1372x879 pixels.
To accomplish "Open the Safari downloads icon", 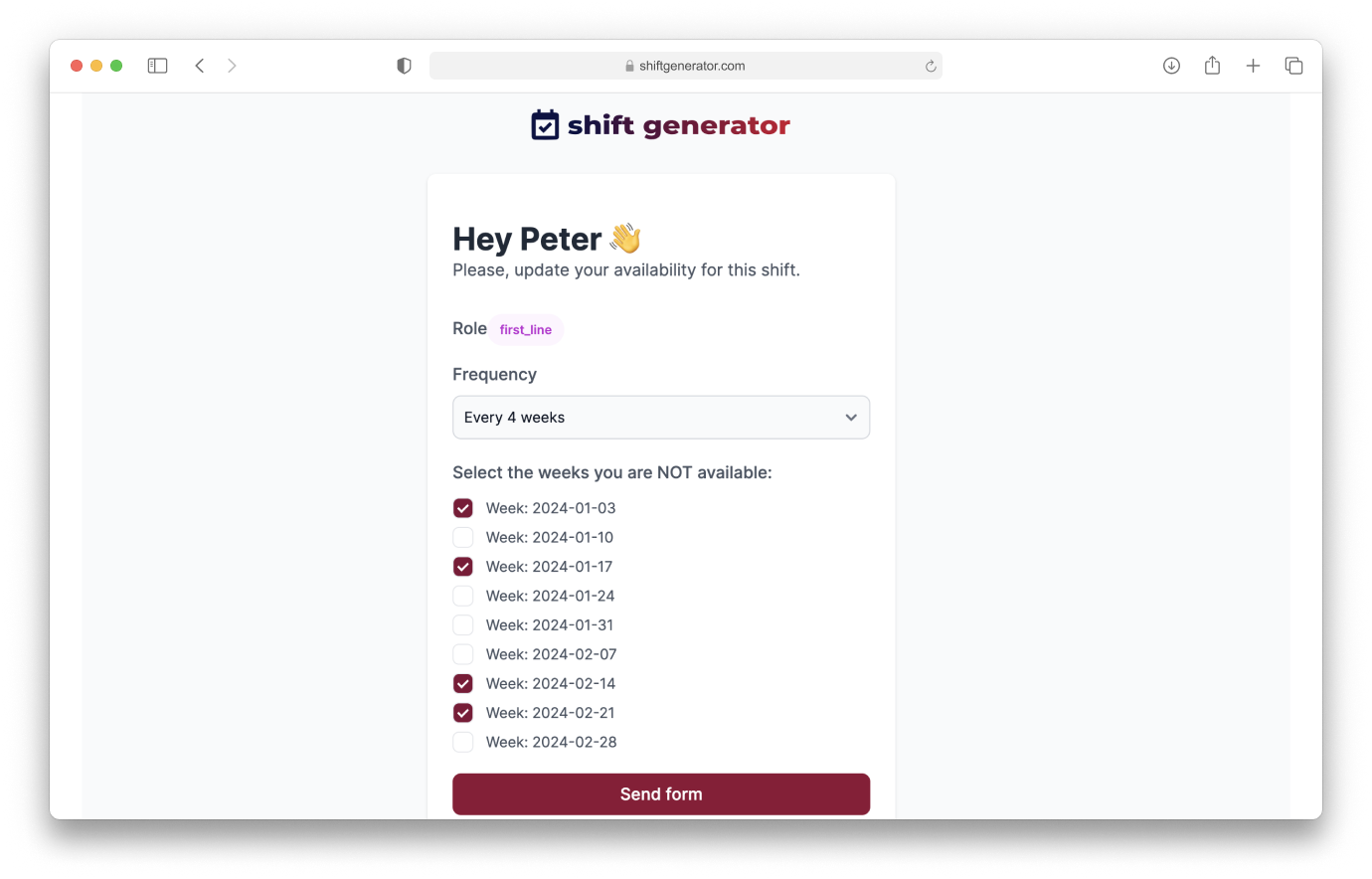I will (1171, 66).
